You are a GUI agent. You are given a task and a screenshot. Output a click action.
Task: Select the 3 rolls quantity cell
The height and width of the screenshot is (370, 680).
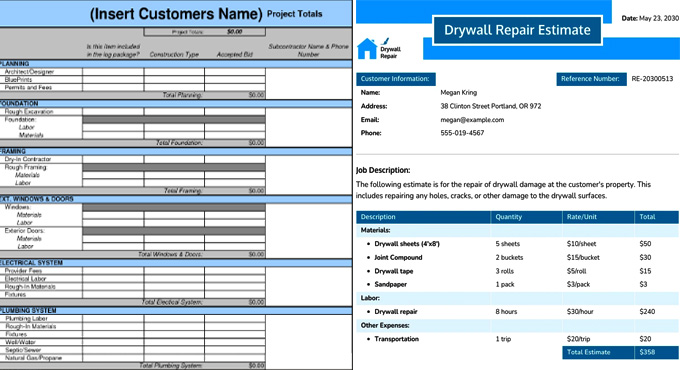tap(504, 271)
